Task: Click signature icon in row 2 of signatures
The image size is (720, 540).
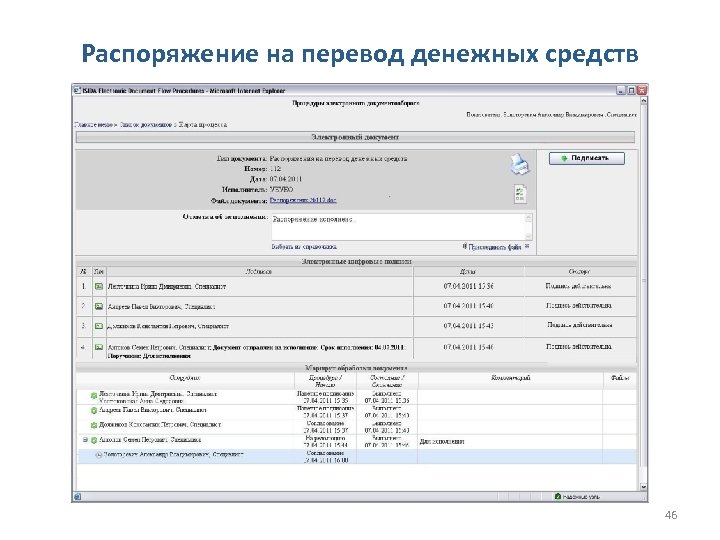Action: 99,306
